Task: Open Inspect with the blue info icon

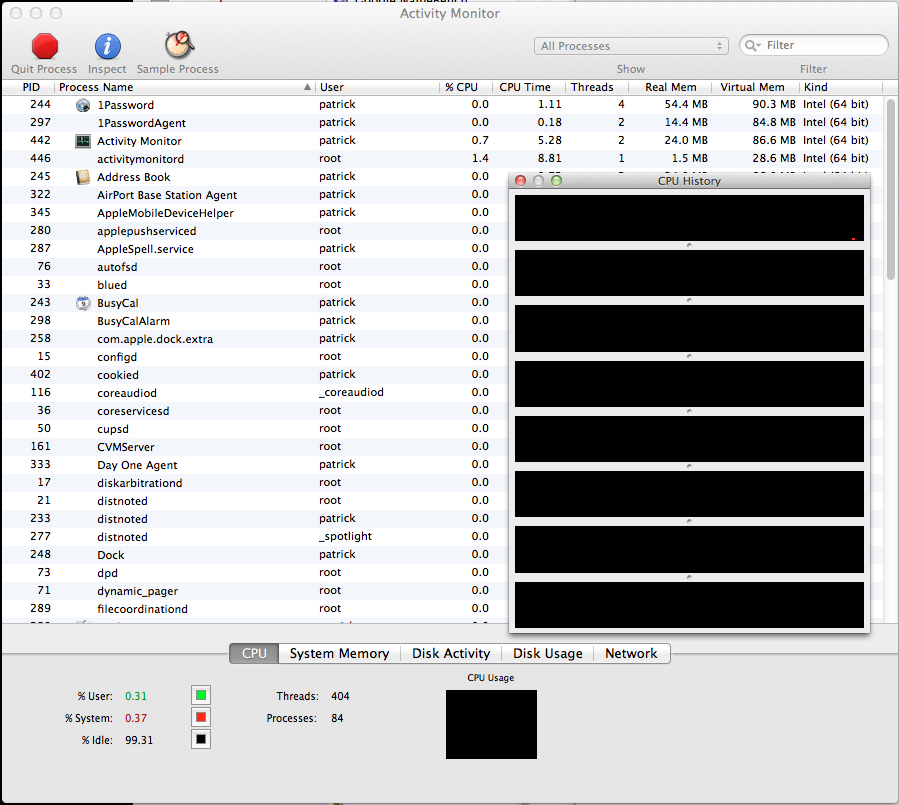Action: pyautogui.click(x=107, y=46)
